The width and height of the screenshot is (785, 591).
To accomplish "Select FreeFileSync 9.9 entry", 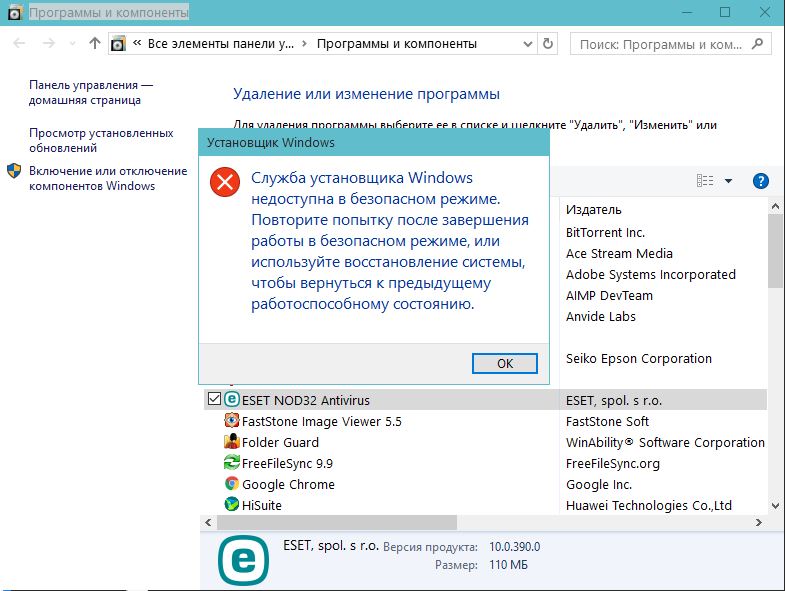I will tap(287, 463).
